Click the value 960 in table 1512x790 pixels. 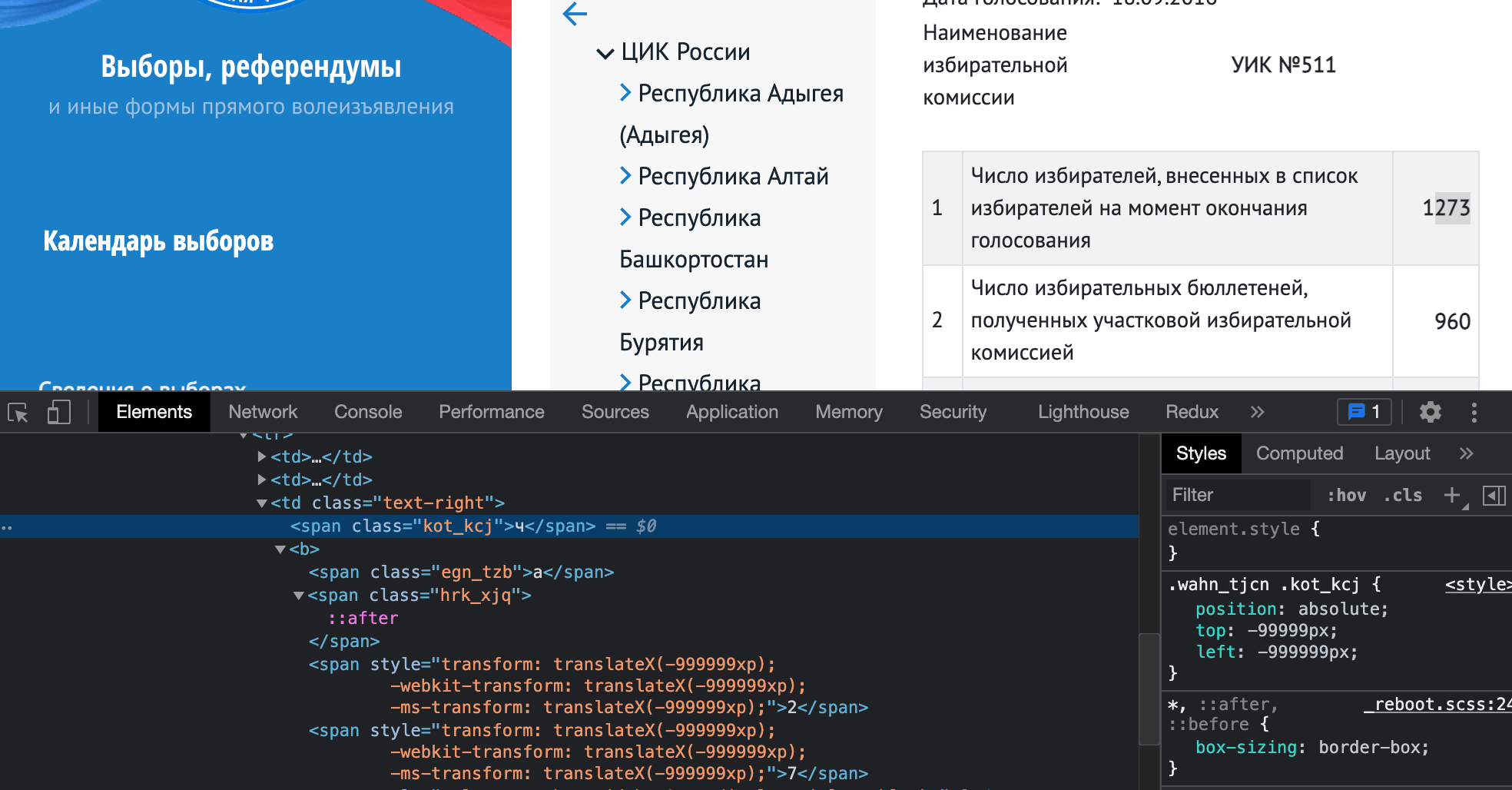click(x=1452, y=321)
